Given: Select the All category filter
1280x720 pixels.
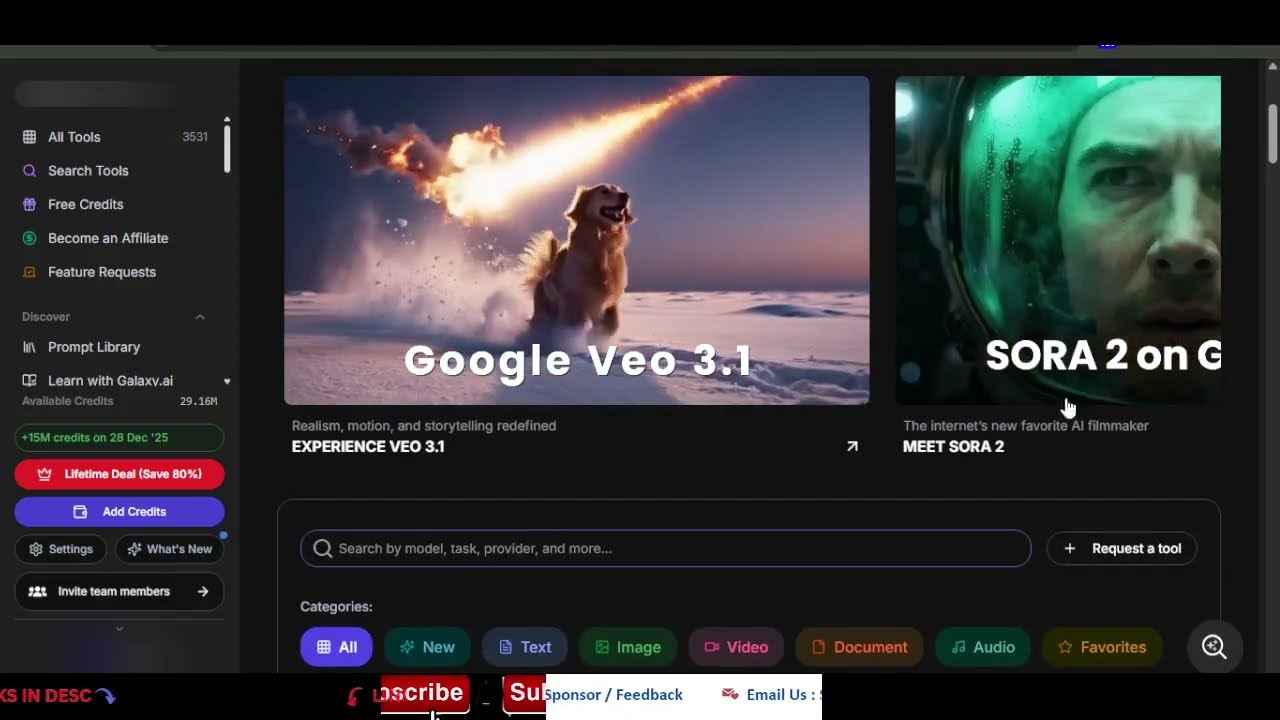Looking at the screenshot, I should click(x=336, y=647).
